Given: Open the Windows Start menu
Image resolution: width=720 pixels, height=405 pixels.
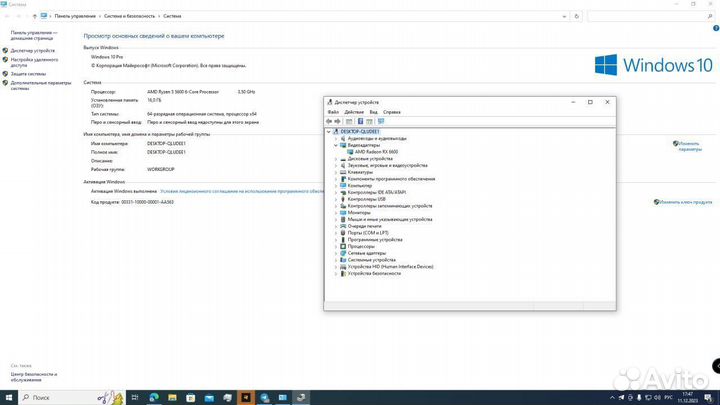Looking at the screenshot, I should [x=9, y=397].
